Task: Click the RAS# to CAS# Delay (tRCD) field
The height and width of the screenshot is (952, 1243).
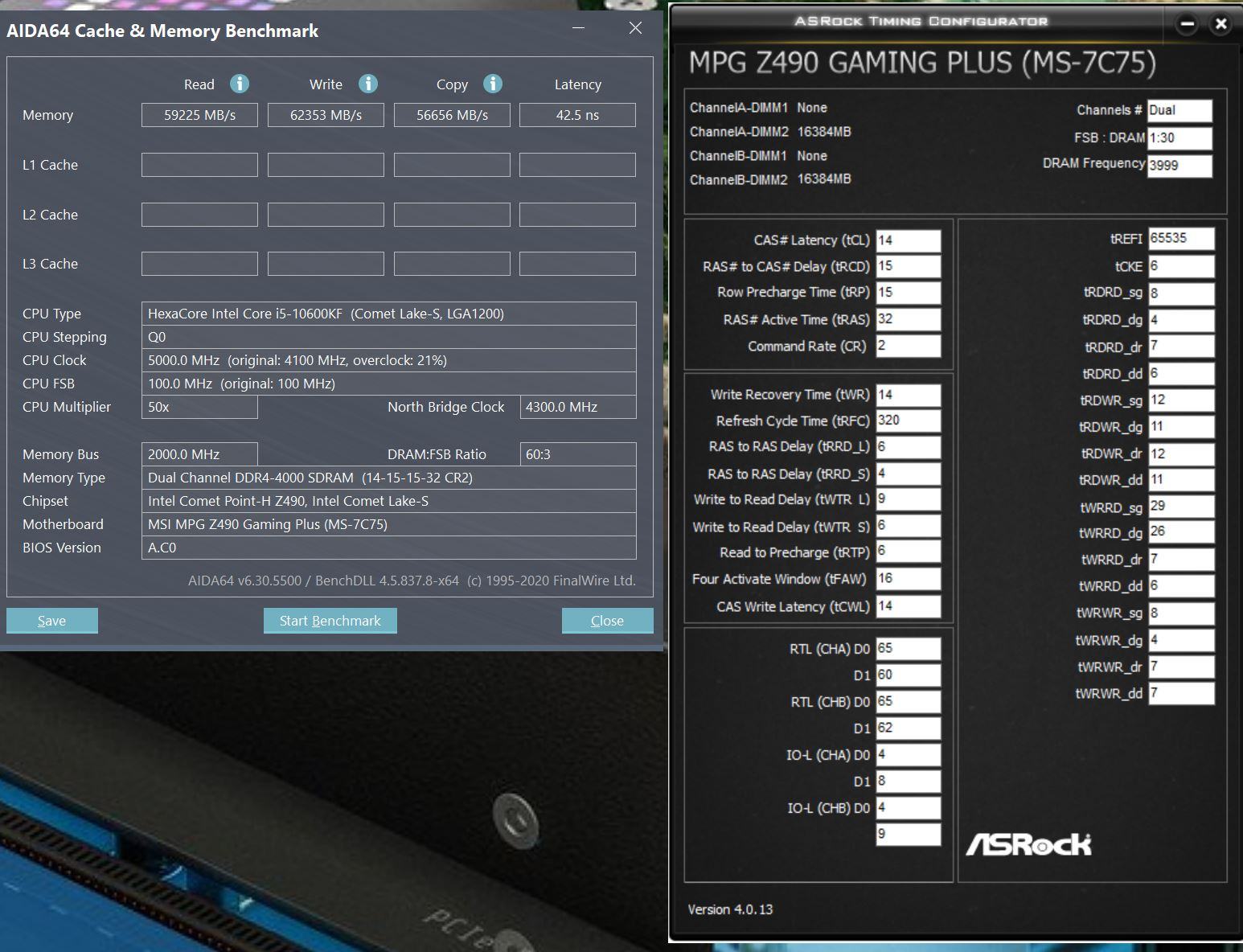Action: [909, 266]
